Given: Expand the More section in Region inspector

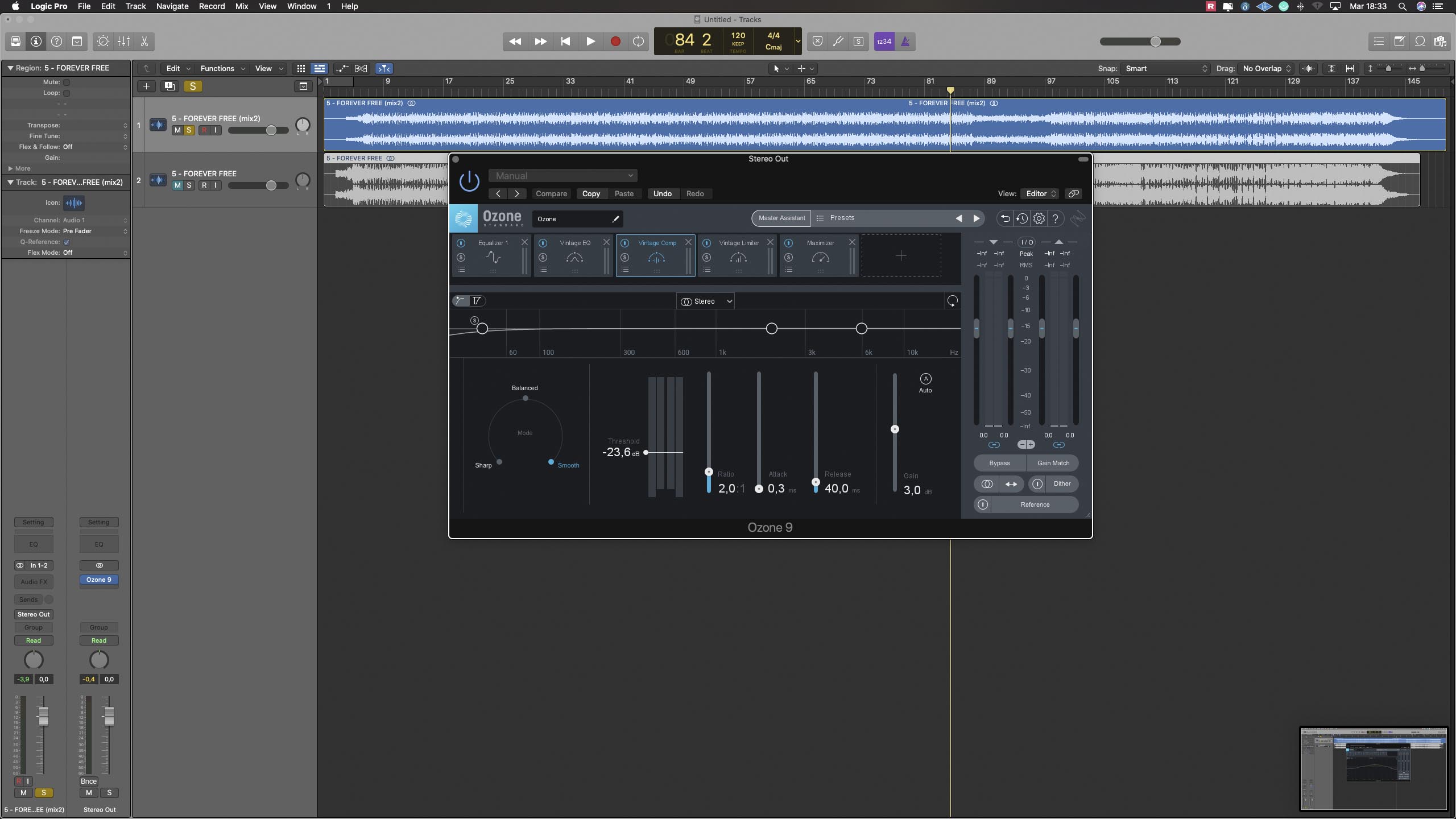Looking at the screenshot, I should click(11, 168).
